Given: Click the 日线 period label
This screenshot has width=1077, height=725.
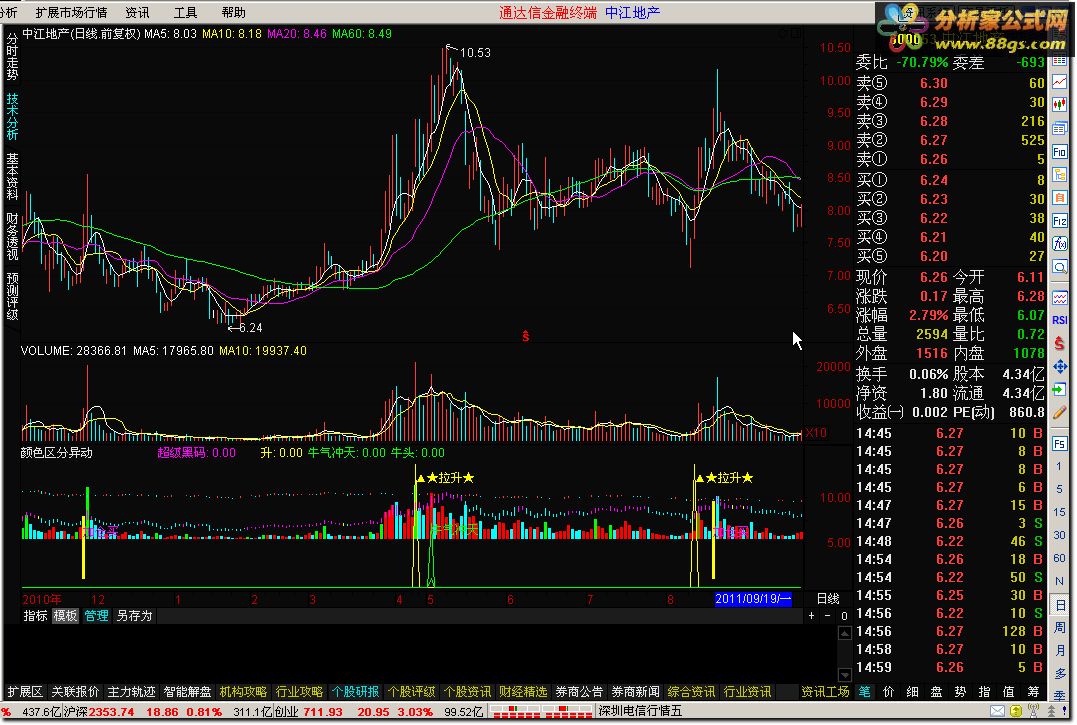Looking at the screenshot, I should 828,599.
